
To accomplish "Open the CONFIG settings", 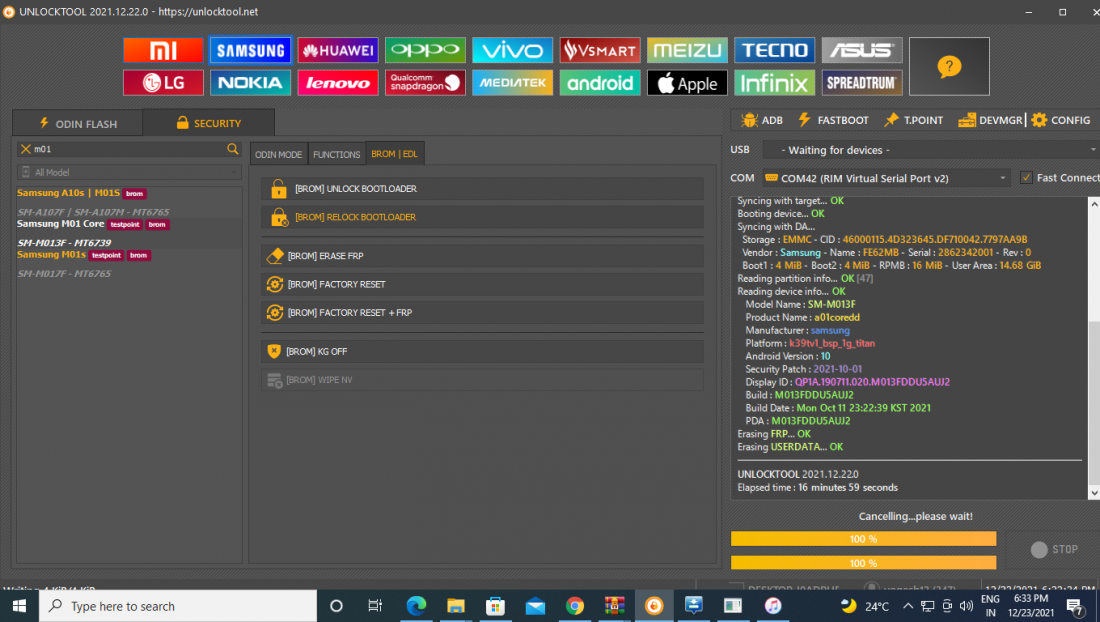I will (x=1061, y=120).
